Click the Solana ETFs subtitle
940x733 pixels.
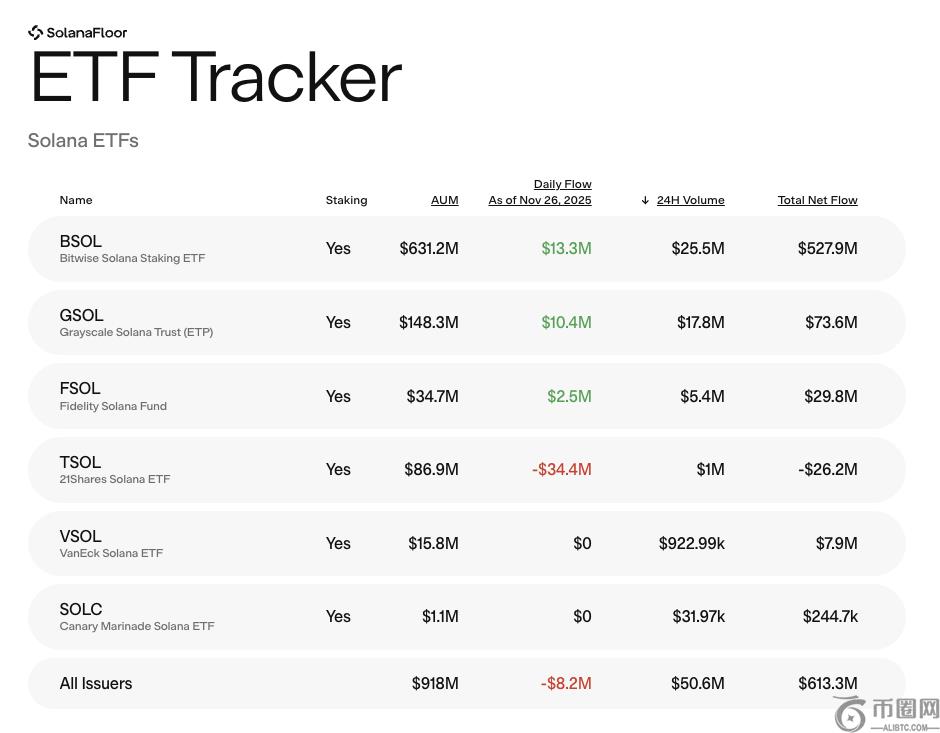(83, 141)
